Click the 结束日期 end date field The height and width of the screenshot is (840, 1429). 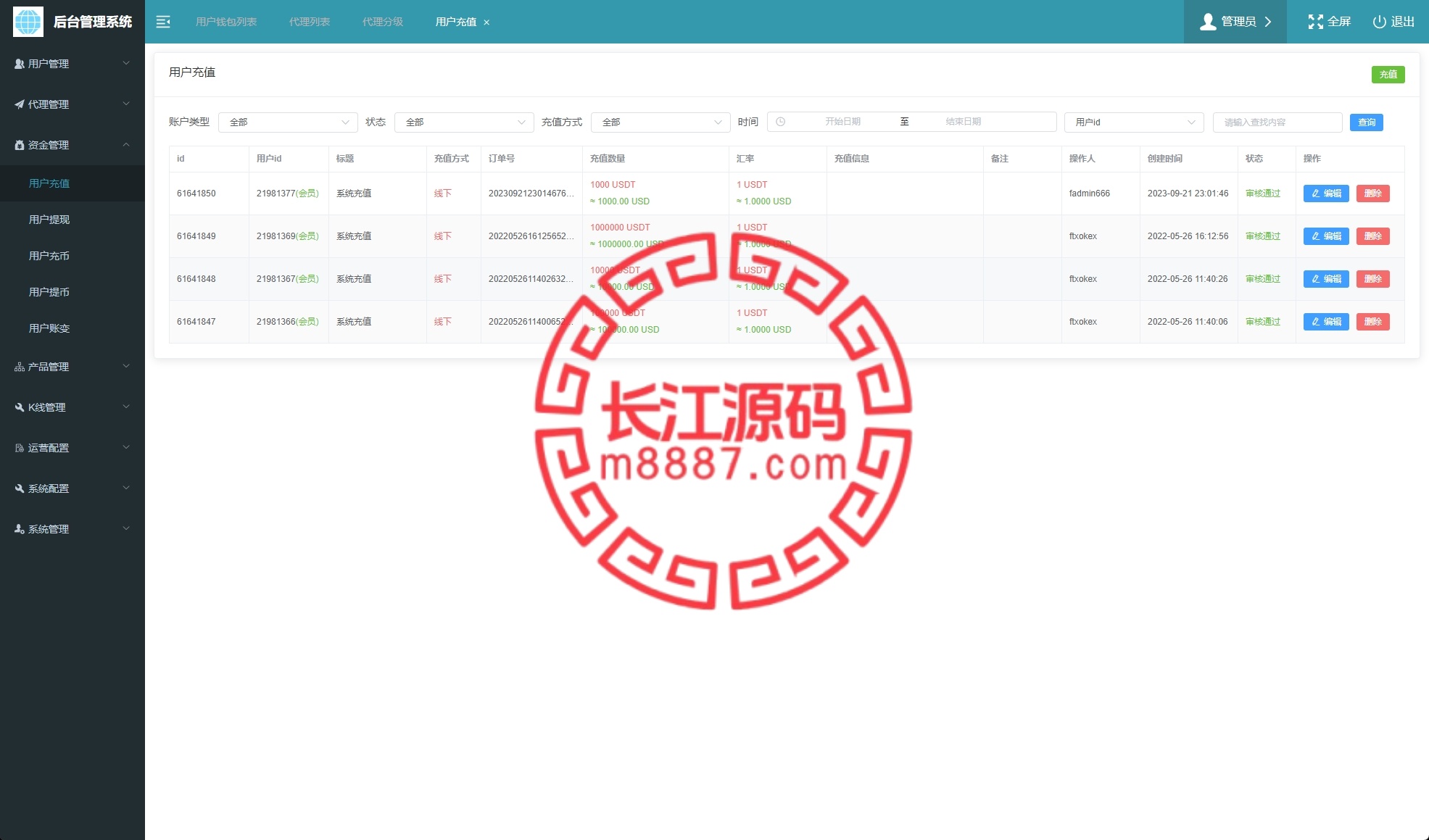pyautogui.click(x=964, y=122)
